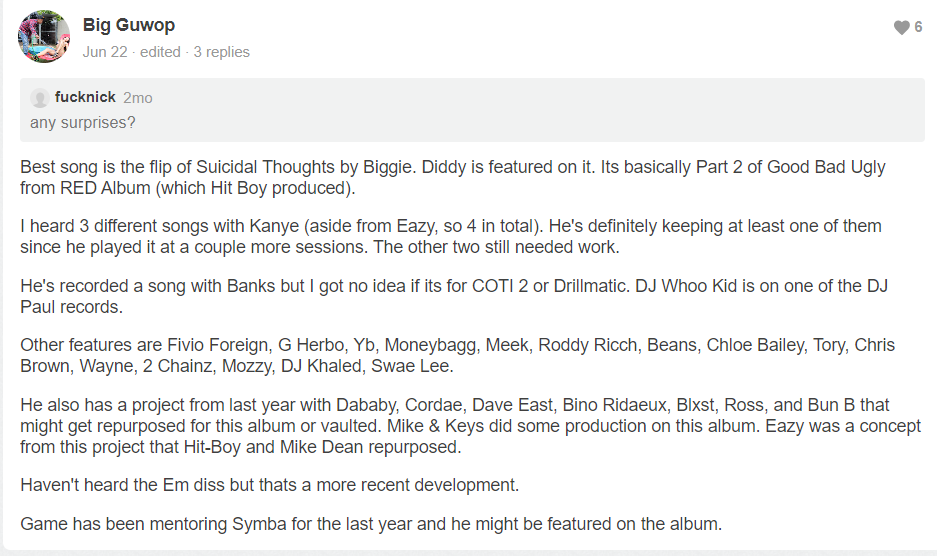Image resolution: width=937 pixels, height=556 pixels.
Task: Open the fucknick username in the quote
Action: click(85, 98)
